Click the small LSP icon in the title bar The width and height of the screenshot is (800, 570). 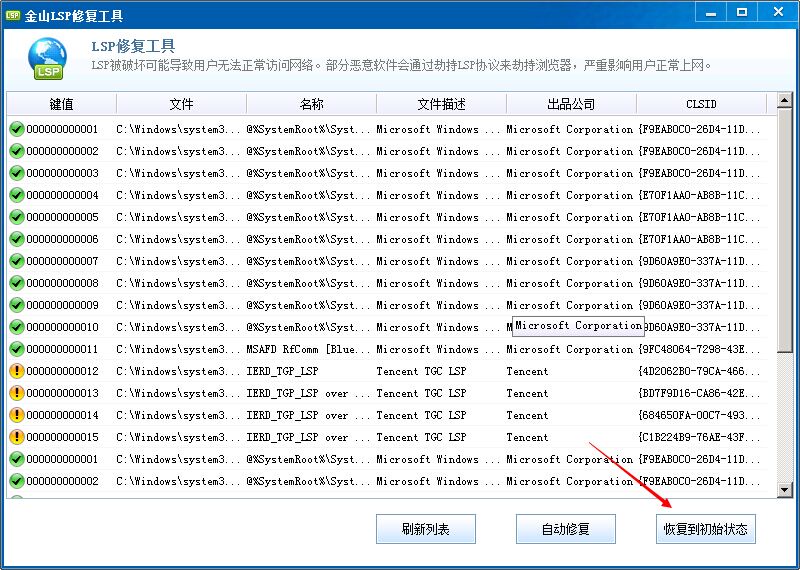click(x=12, y=15)
